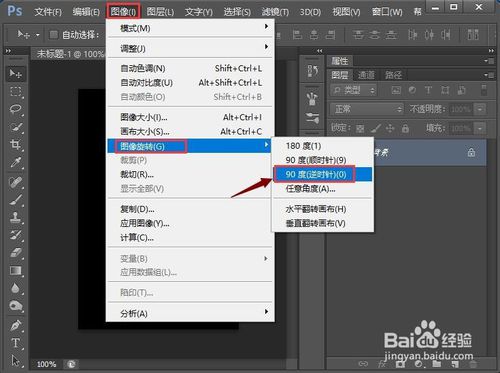
Task: Open the Filter menu
Action: pos(275,12)
